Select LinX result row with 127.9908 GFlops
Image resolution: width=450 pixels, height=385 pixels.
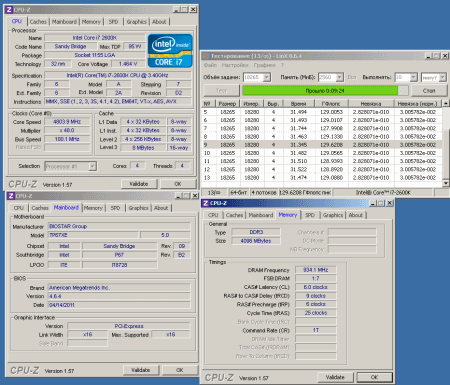(x=322, y=128)
